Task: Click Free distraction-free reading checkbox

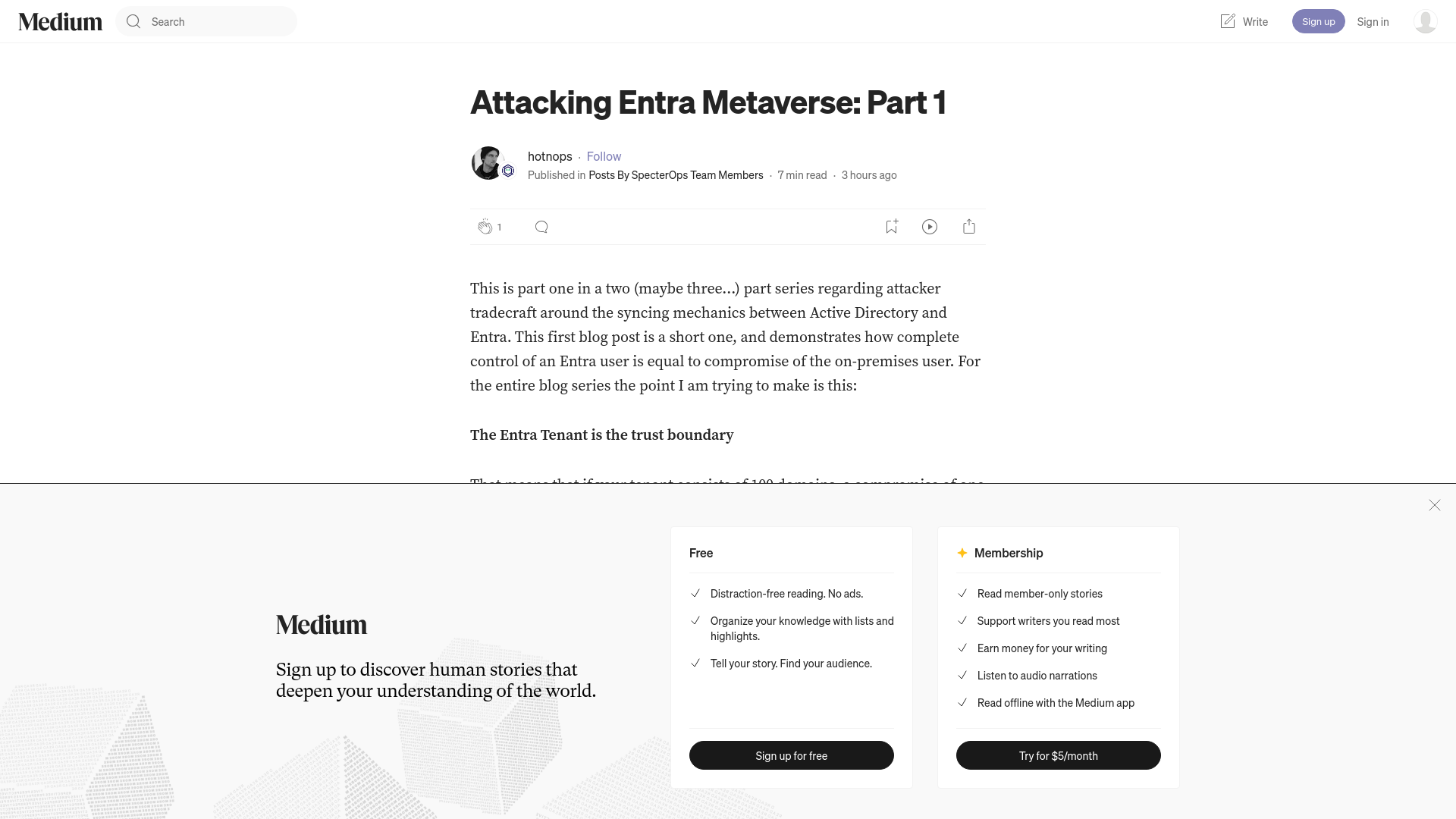Action: pos(696,593)
